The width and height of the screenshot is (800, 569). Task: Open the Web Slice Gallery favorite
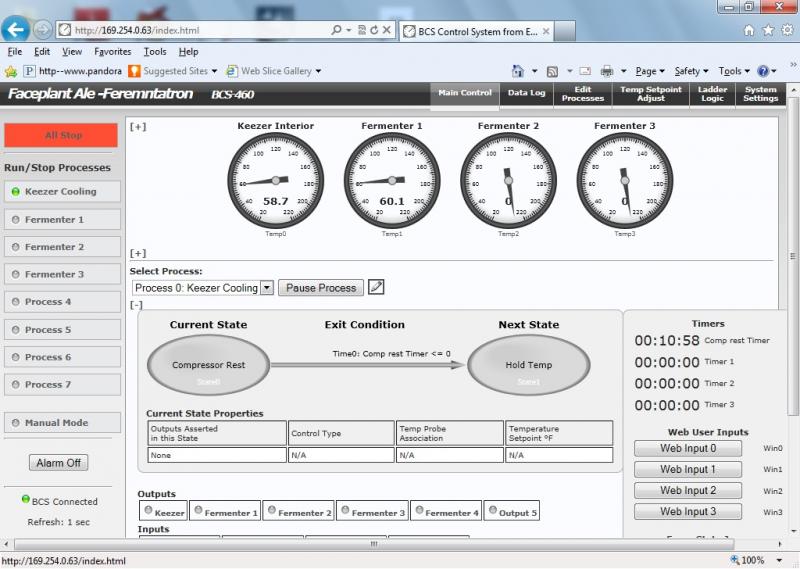276,71
